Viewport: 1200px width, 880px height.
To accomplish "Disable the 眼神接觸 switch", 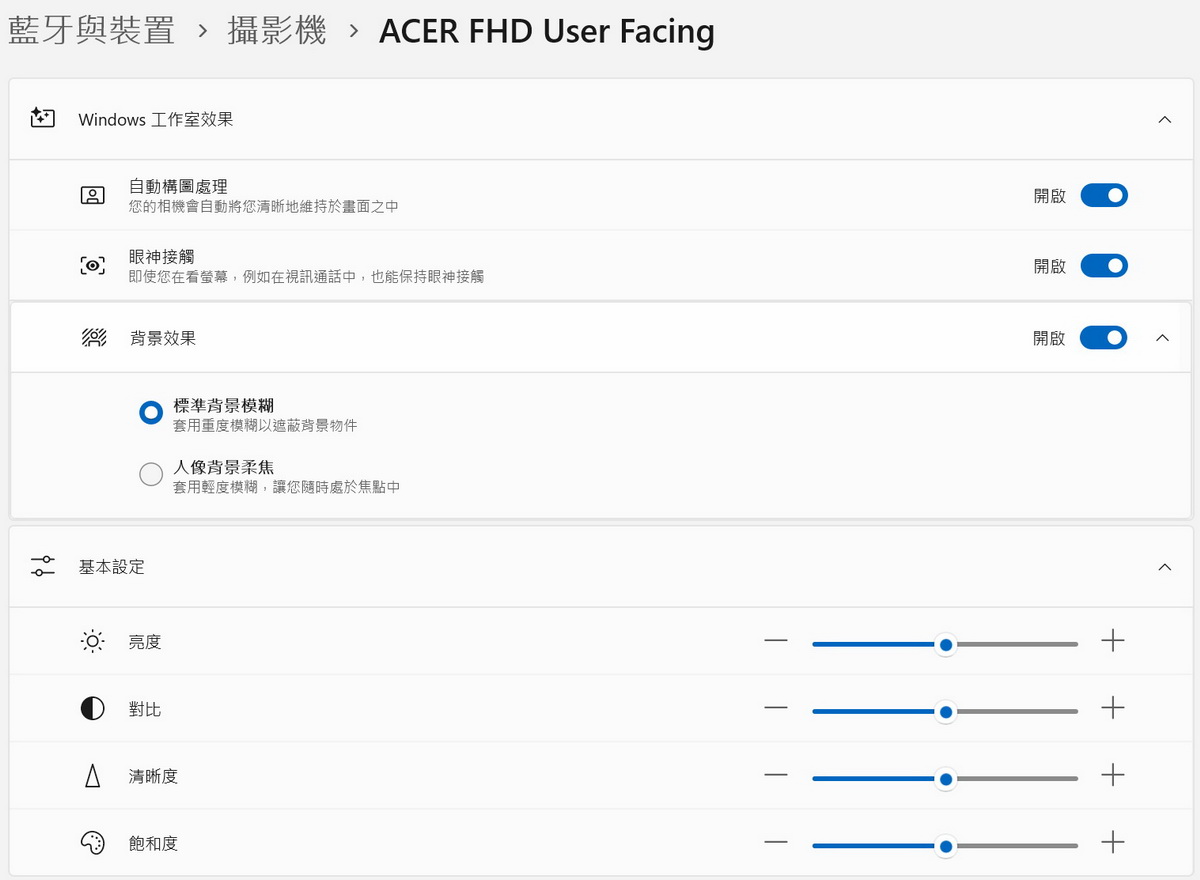I will (1104, 266).
